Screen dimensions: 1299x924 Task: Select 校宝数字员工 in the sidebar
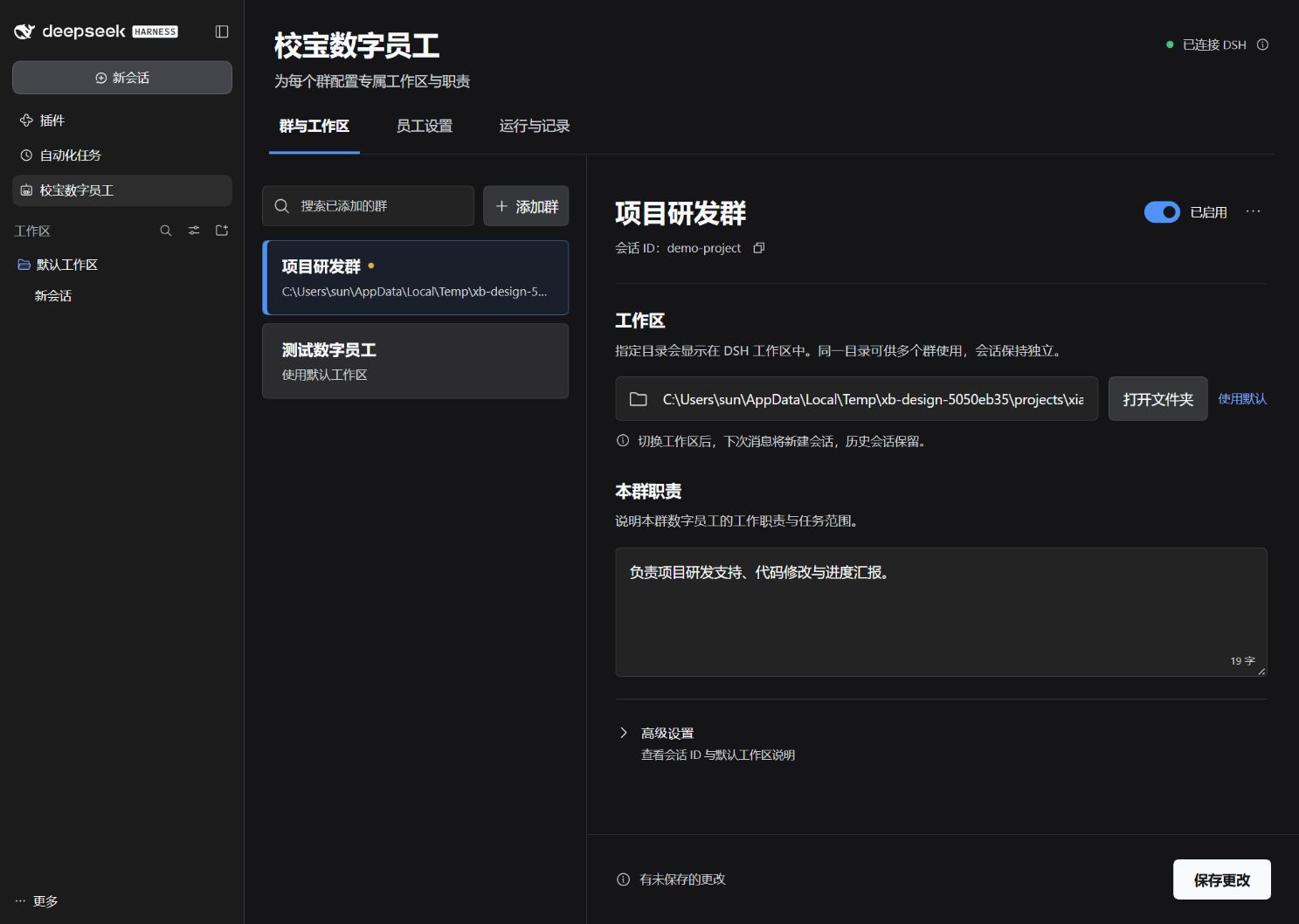[122, 190]
